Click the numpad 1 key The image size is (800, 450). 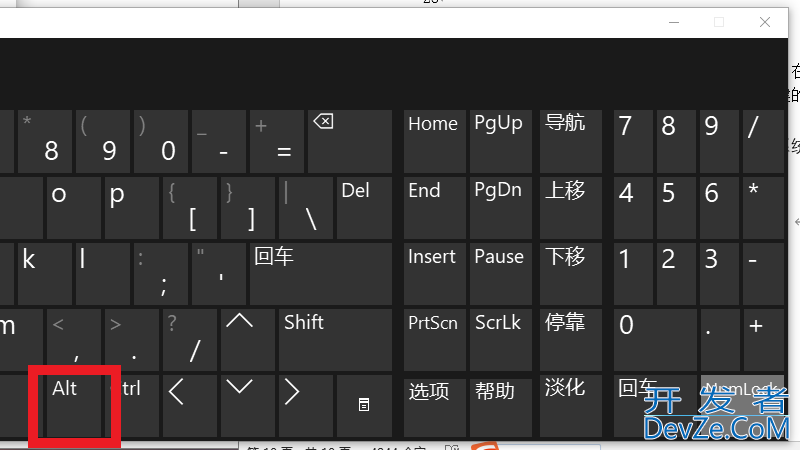(x=633, y=274)
